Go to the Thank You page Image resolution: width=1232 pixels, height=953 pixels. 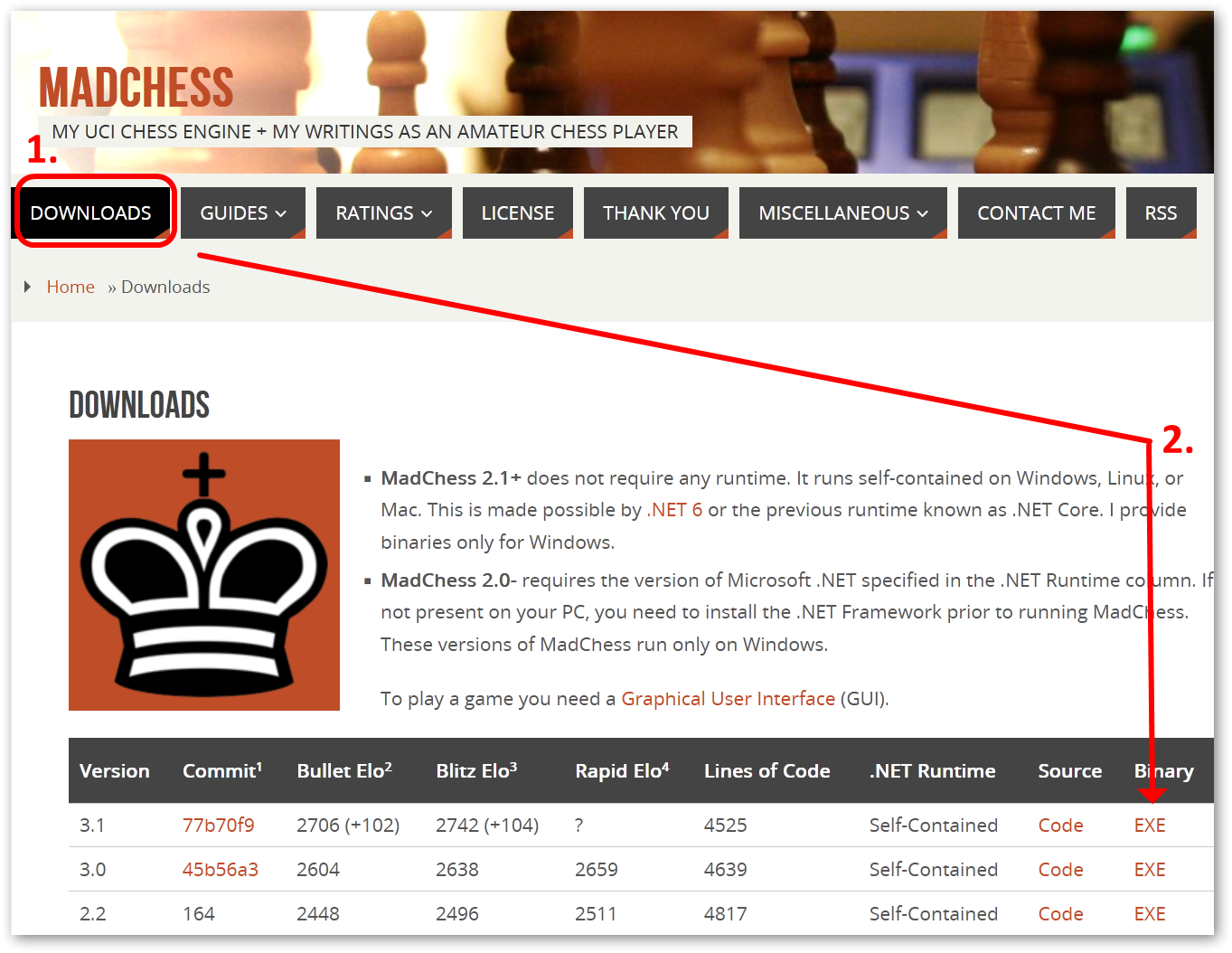pyautogui.click(x=655, y=213)
